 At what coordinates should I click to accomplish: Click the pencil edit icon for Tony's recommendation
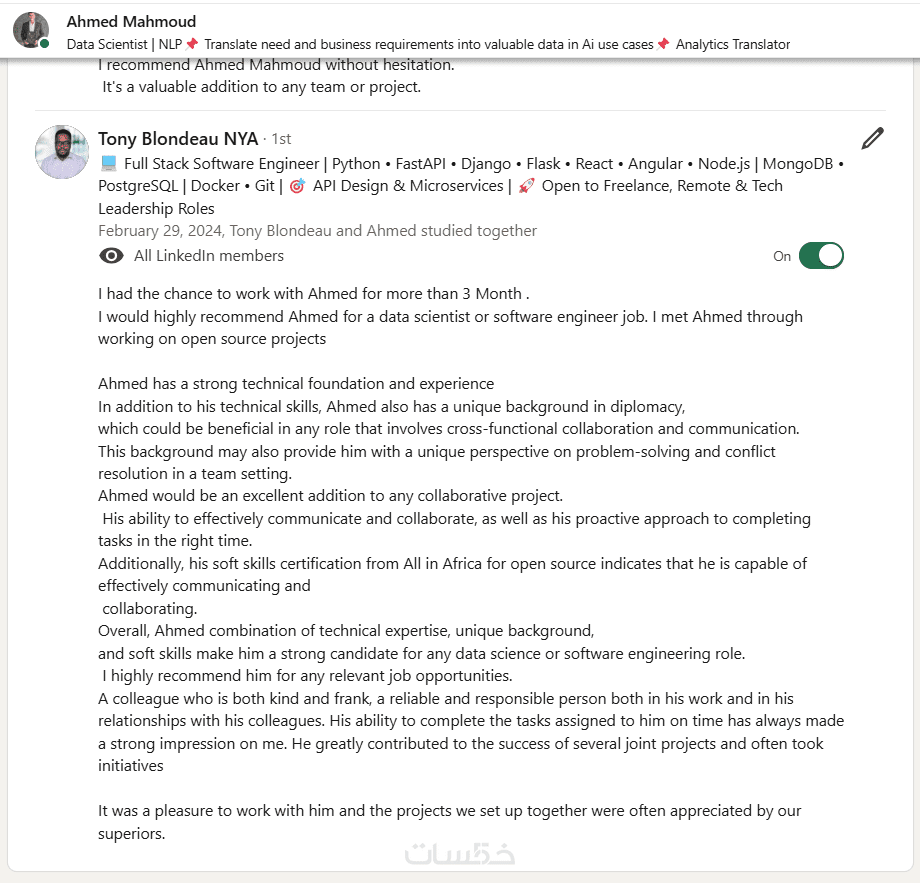872,138
